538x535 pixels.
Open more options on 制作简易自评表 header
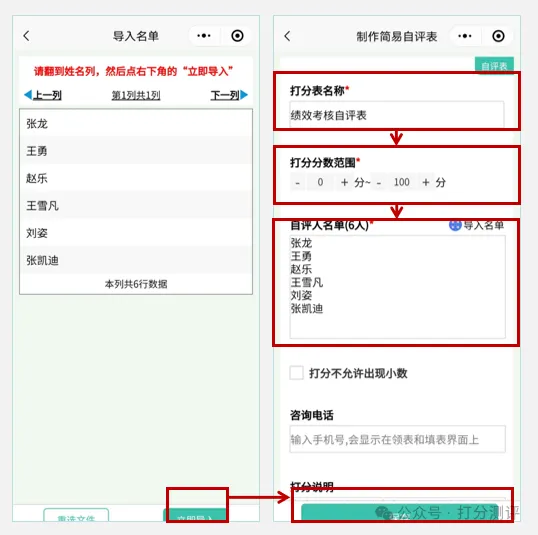point(465,36)
